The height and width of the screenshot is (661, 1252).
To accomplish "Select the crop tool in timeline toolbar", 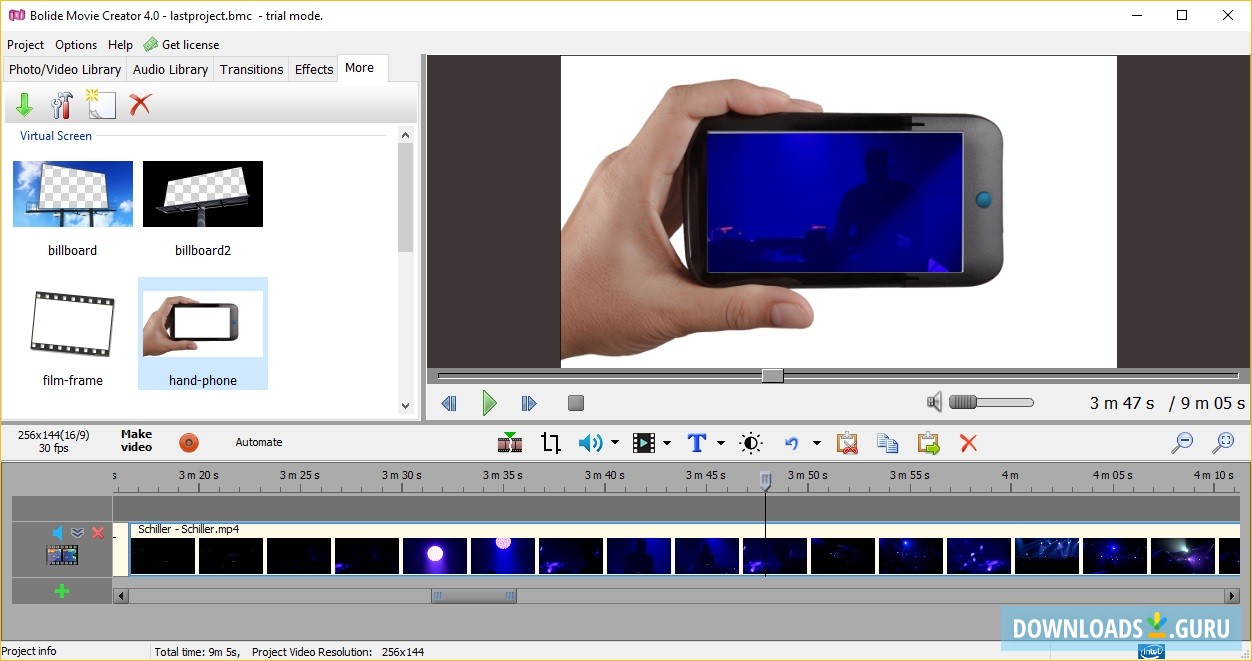I will [x=550, y=443].
